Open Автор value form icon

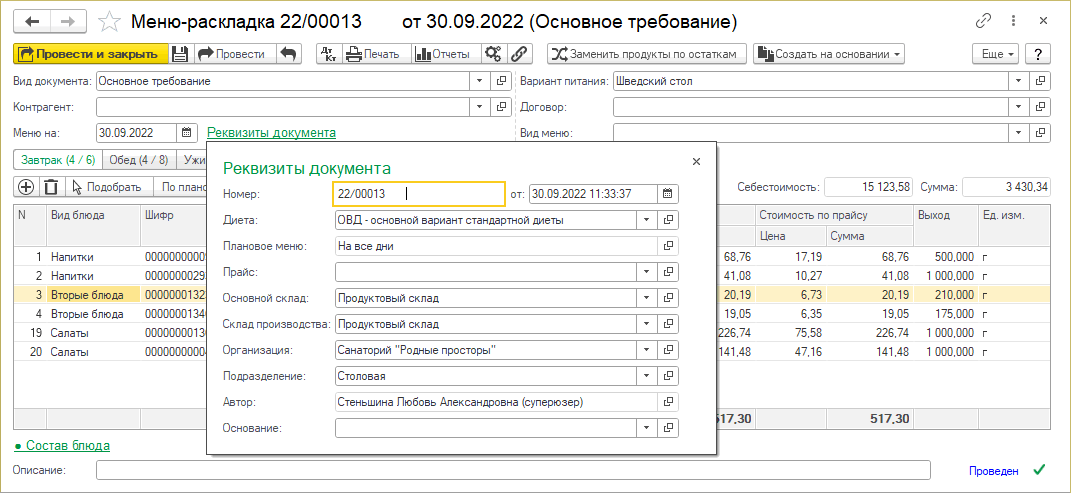(669, 402)
